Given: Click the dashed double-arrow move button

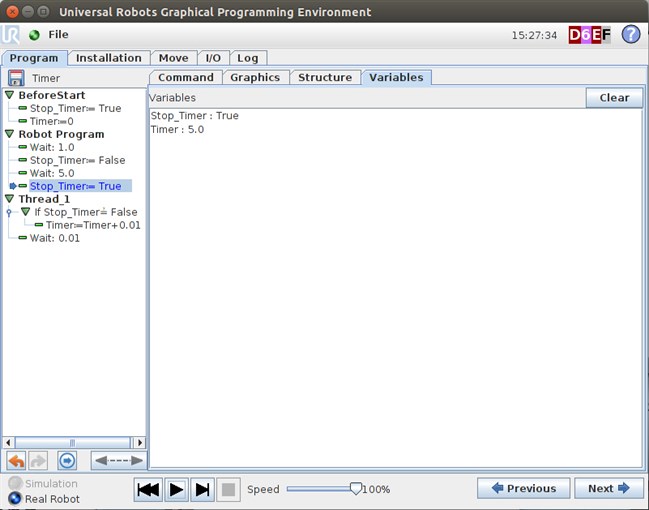Looking at the screenshot, I should click(x=119, y=460).
